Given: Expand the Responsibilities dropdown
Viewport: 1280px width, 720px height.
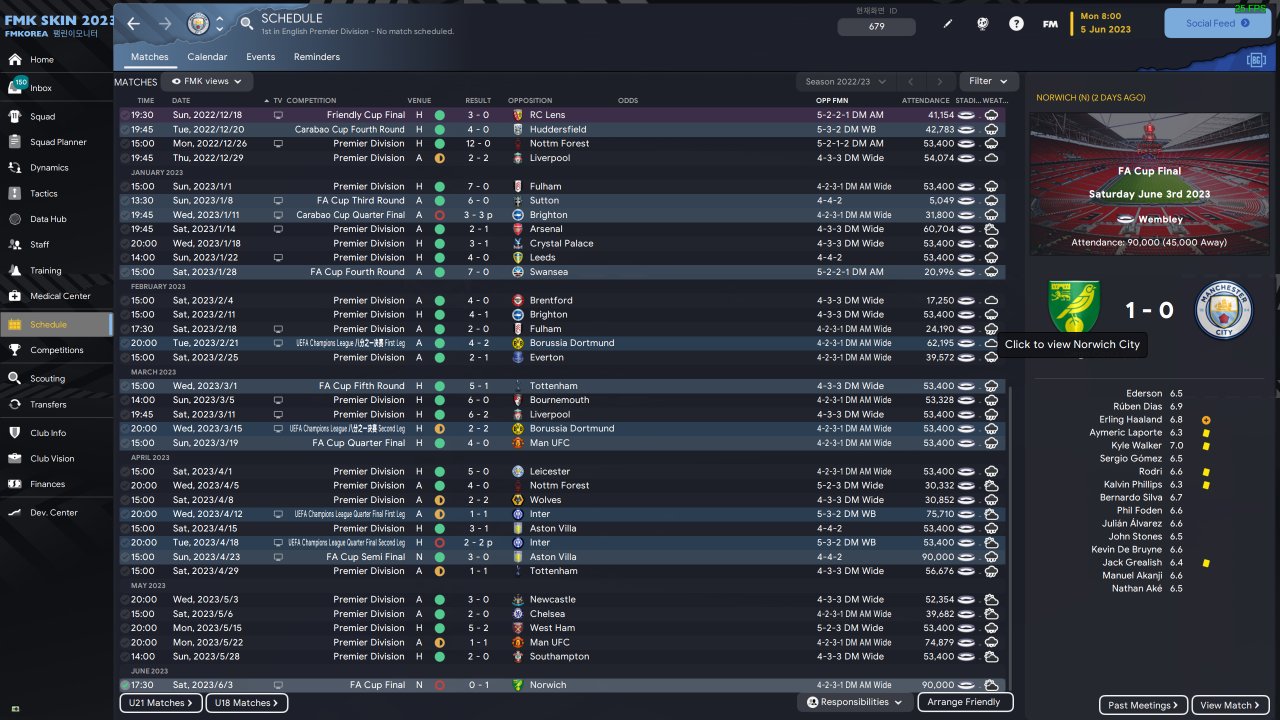Looking at the screenshot, I should (854, 702).
